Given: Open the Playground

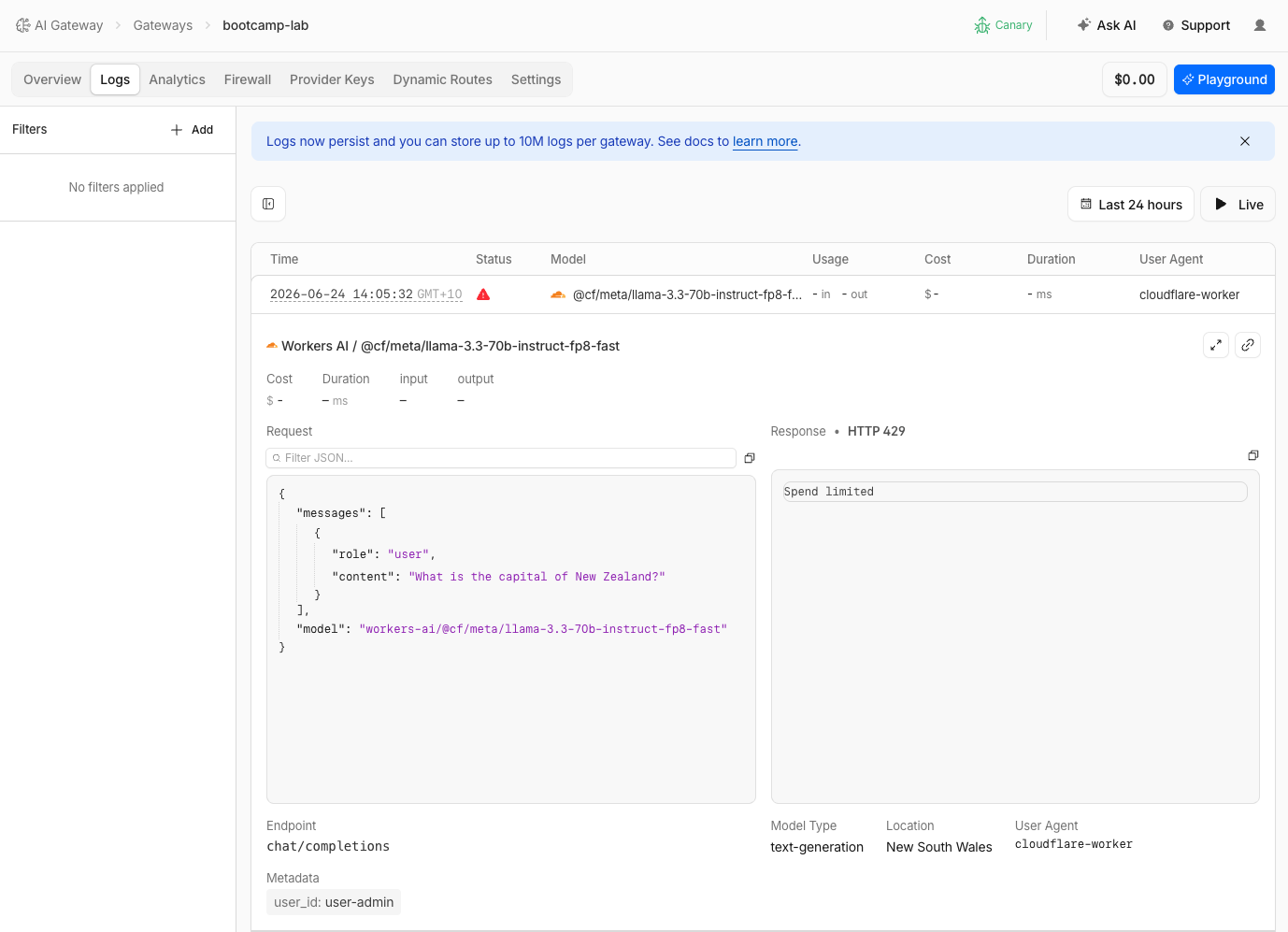Looking at the screenshot, I should 1224,79.
